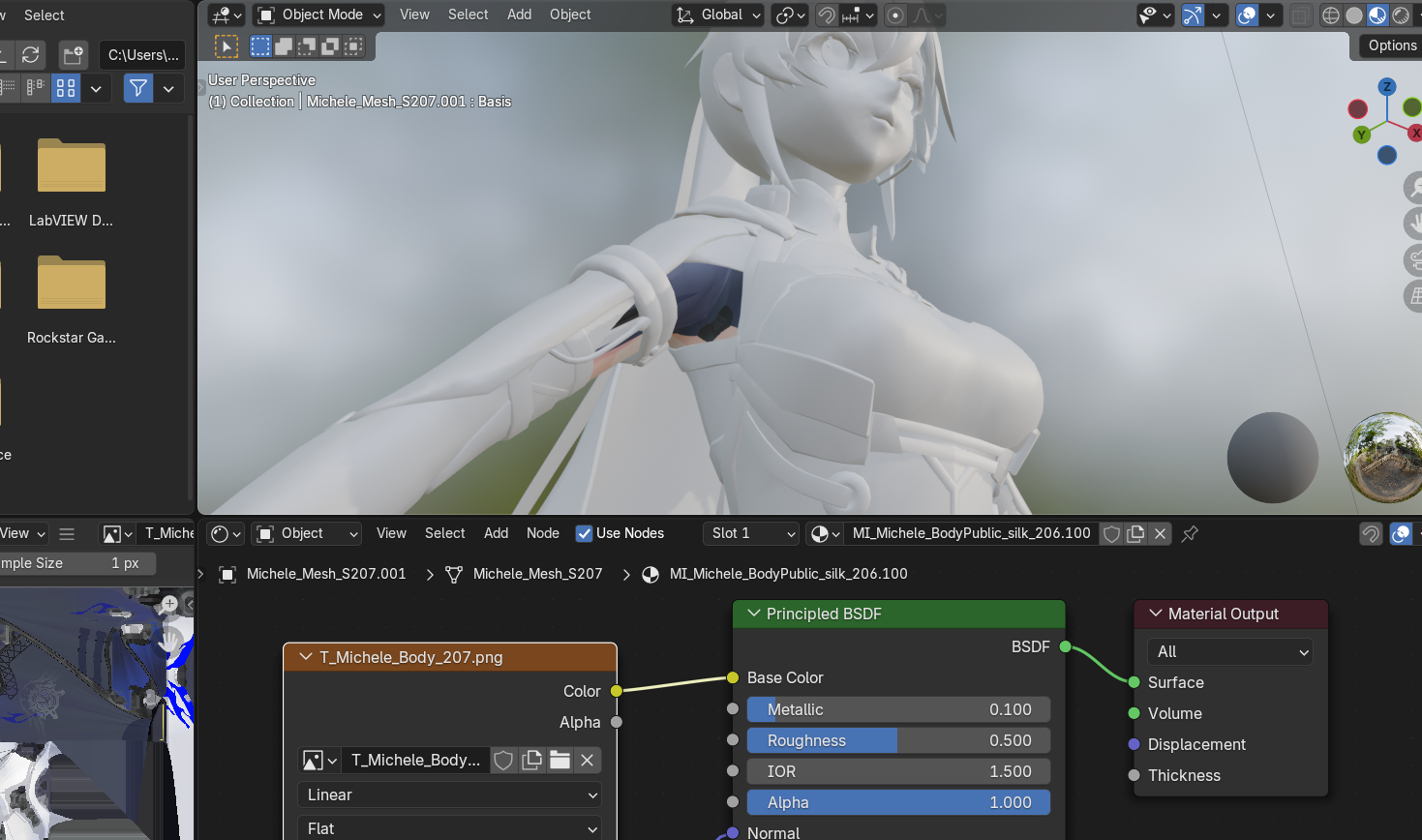Viewport: 1422px width, 840px height.
Task: Open the node editor Add menu
Action: [496, 533]
